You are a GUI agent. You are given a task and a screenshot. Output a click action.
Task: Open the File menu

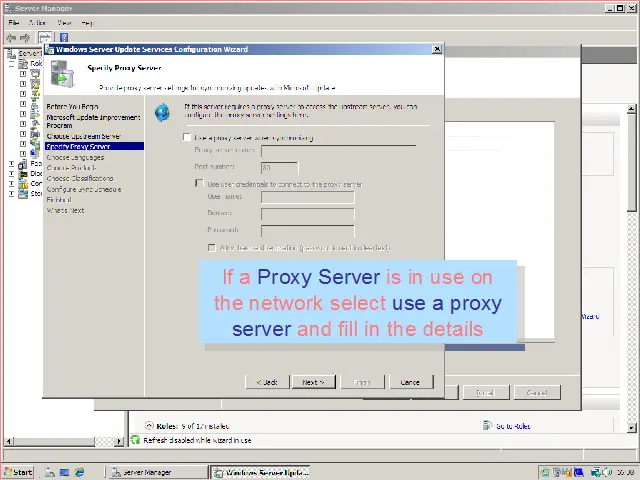click(14, 22)
